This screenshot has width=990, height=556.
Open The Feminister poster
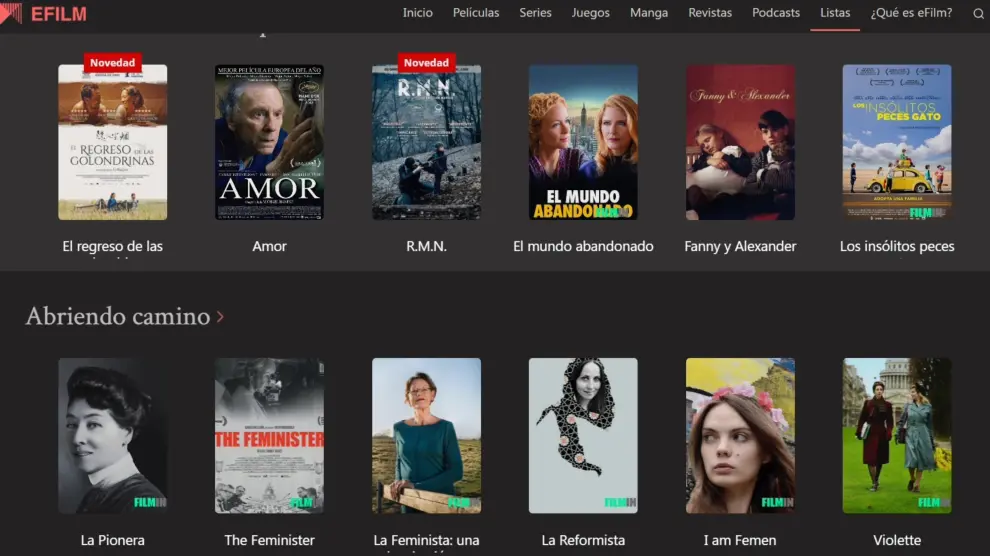269,435
